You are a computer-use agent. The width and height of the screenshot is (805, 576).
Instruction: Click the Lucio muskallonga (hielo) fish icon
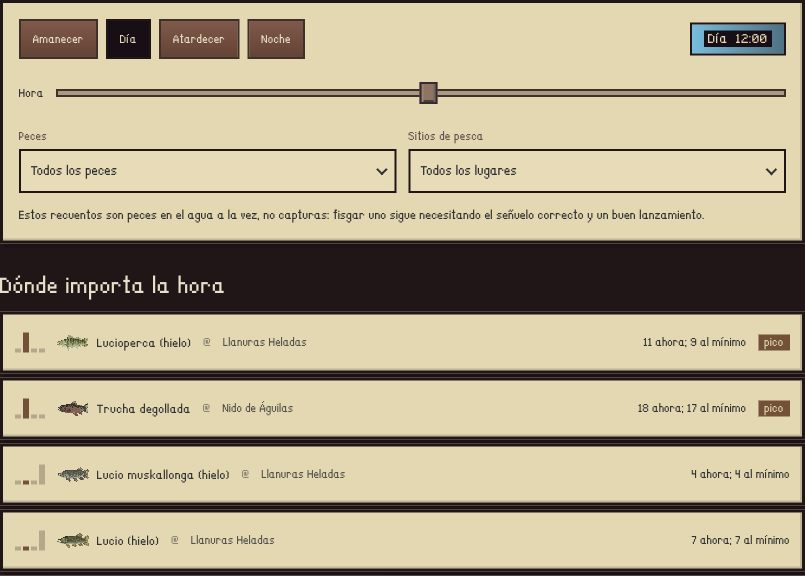pyautogui.click(x=73, y=474)
